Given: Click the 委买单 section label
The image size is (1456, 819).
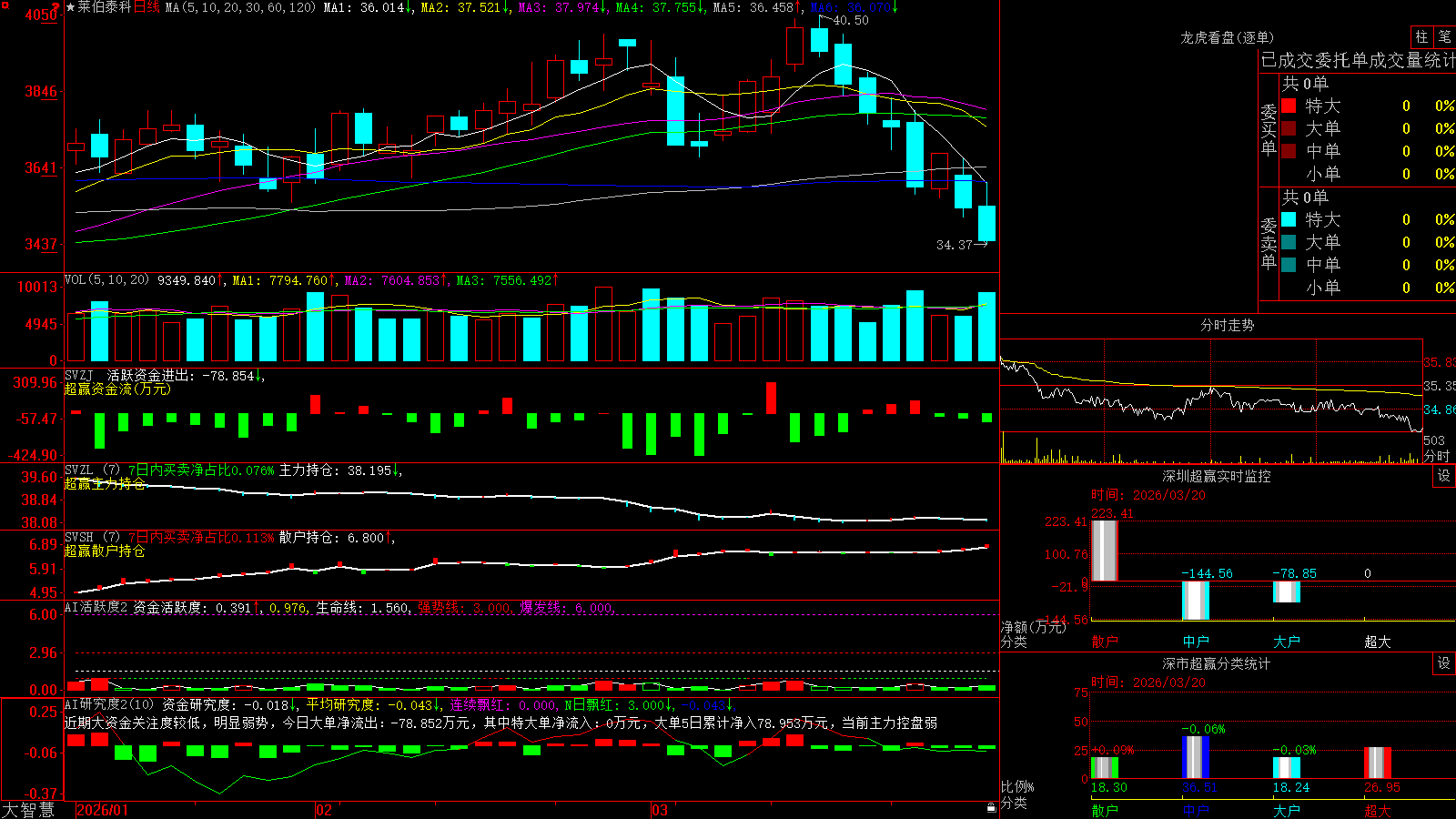Looking at the screenshot, I should [1269, 129].
